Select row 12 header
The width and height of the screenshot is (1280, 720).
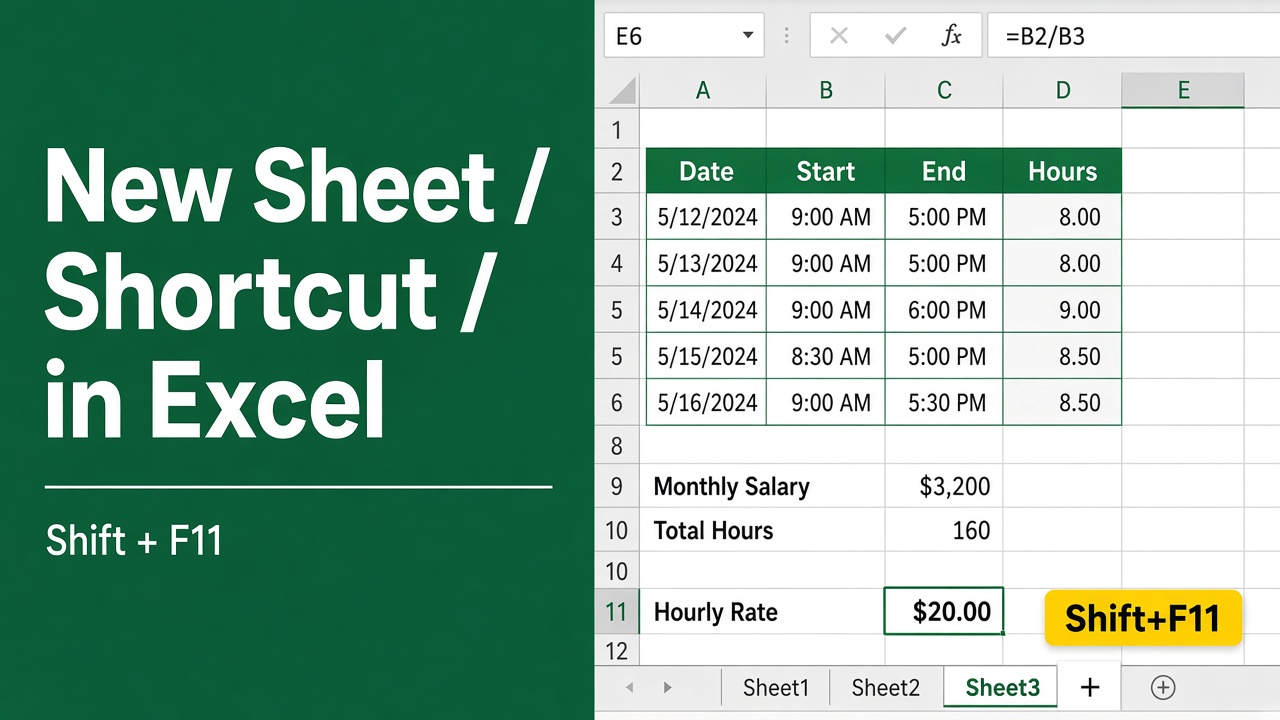coord(617,651)
